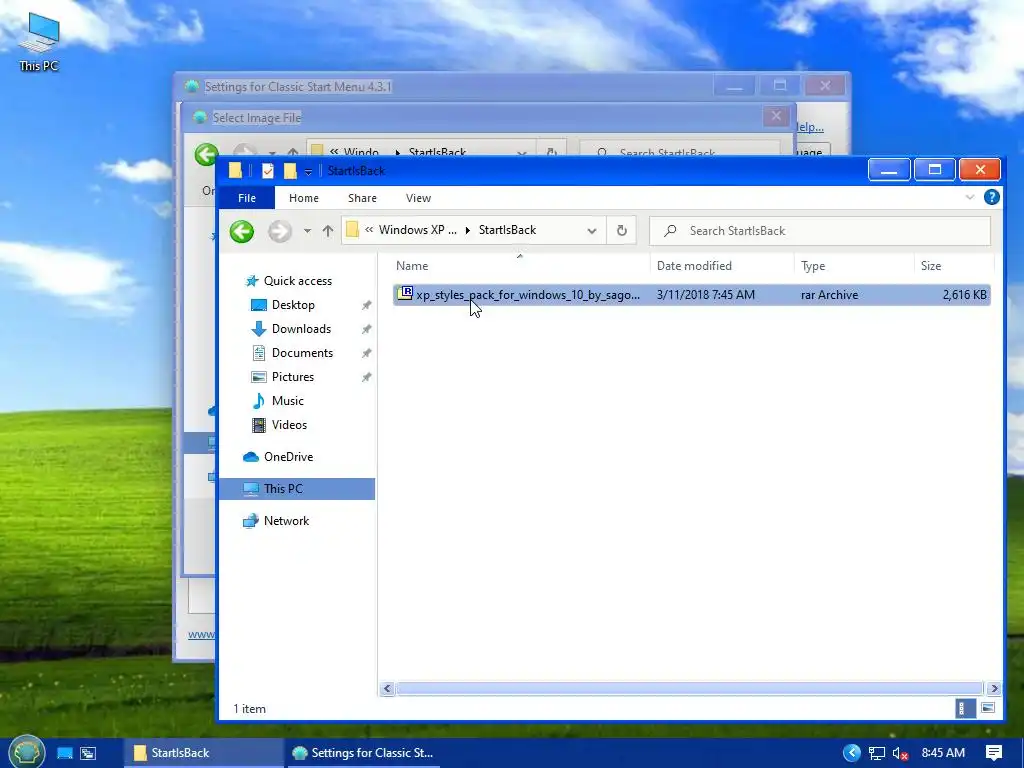Click the pin icon next to Downloads
Viewport: 1024px width, 768px height.
(366, 329)
